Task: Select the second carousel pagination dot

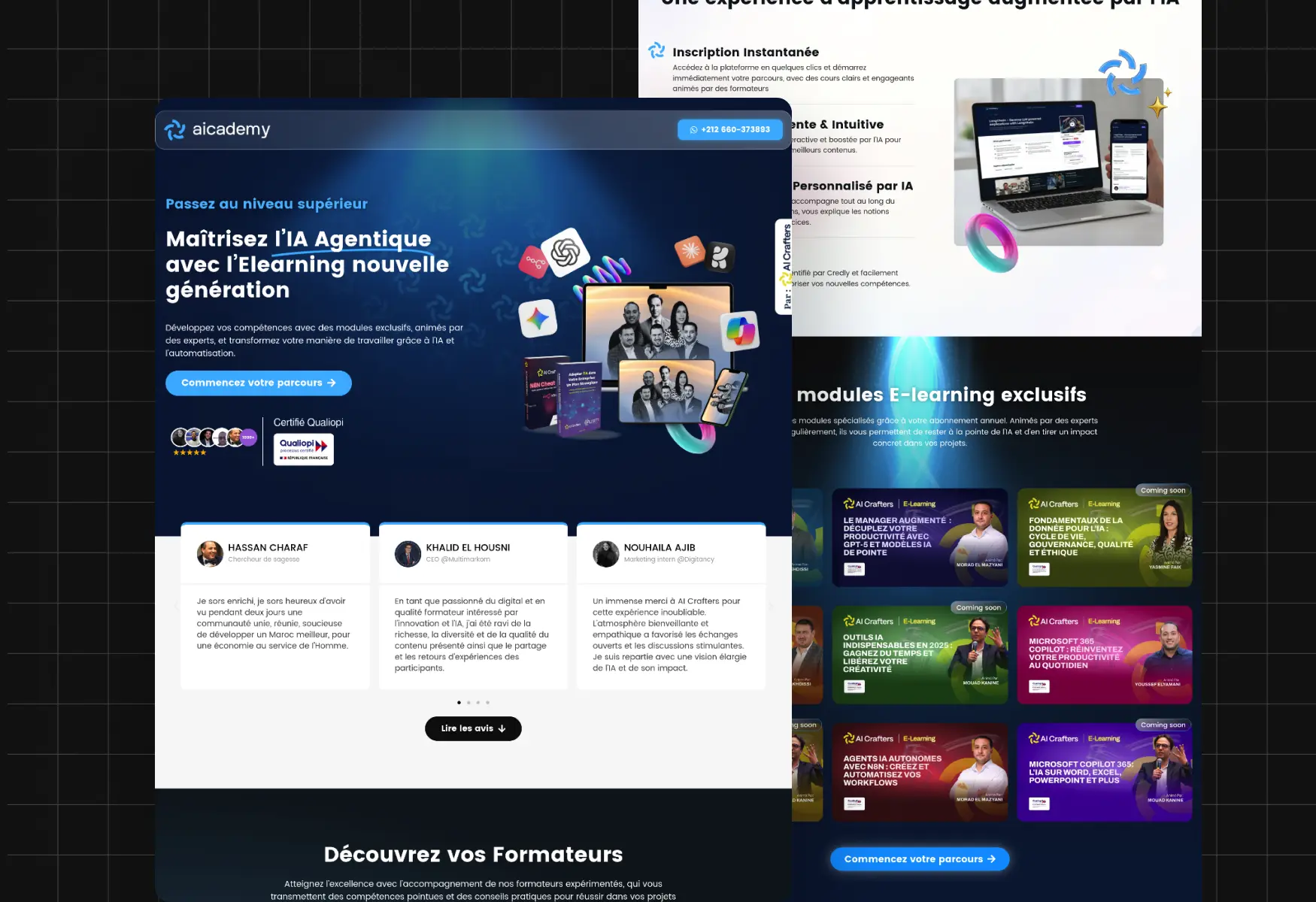Action: (468, 702)
